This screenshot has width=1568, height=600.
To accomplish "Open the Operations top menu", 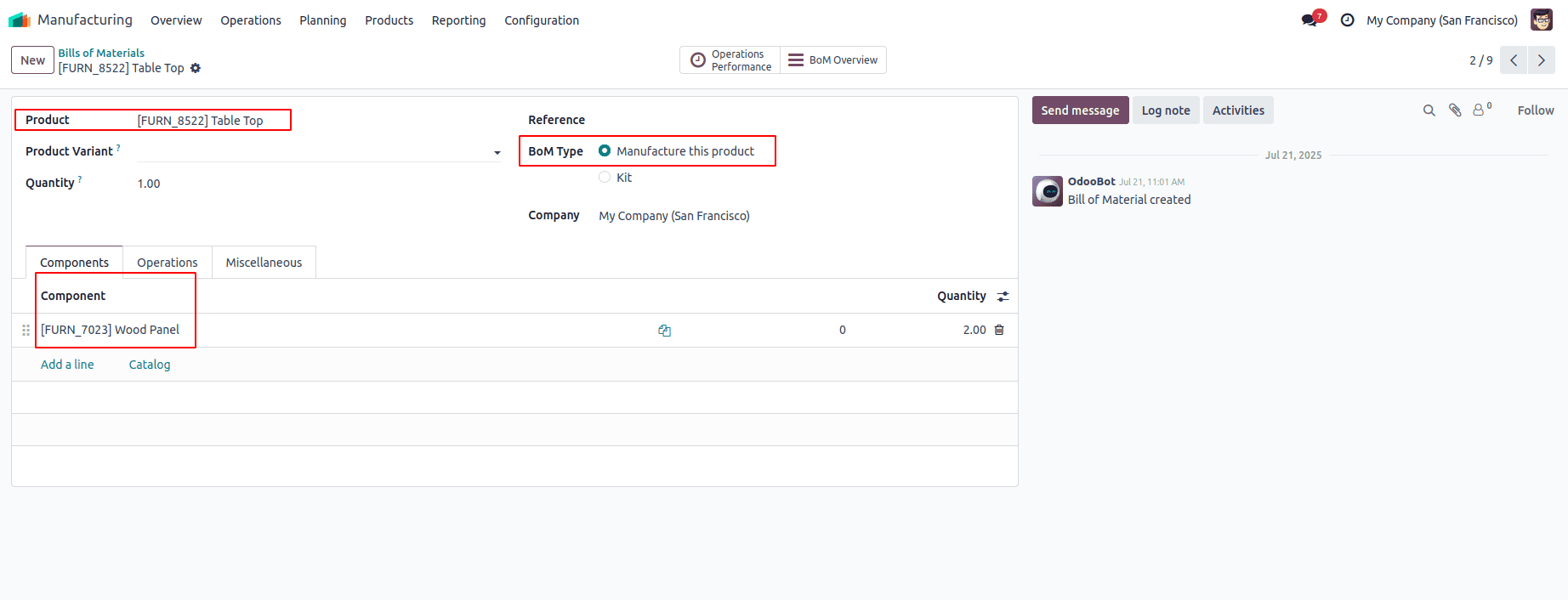I will pos(251,20).
